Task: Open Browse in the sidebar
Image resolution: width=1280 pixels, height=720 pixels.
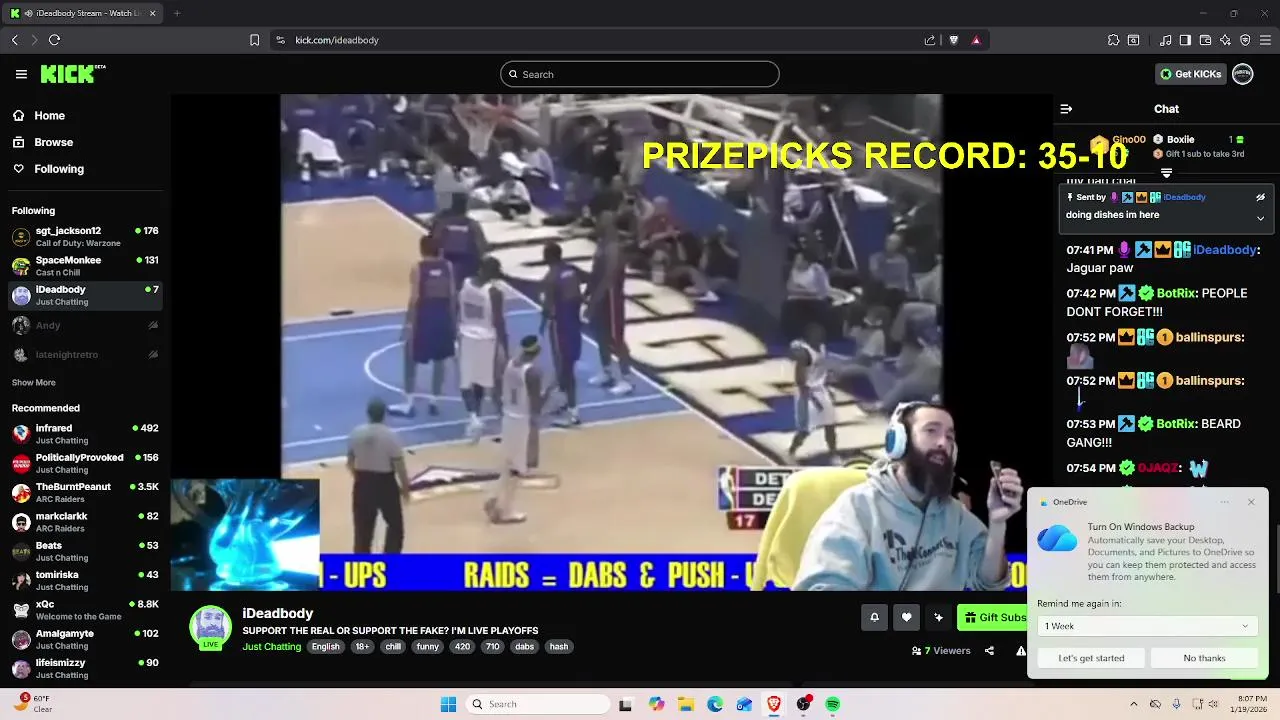Action: [53, 142]
